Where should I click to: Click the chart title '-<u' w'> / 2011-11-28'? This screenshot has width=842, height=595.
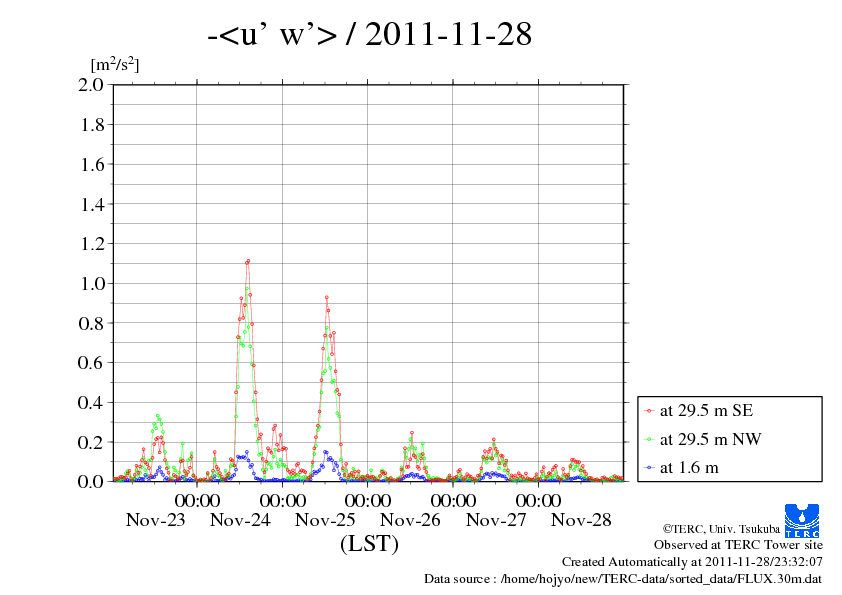pos(369,34)
